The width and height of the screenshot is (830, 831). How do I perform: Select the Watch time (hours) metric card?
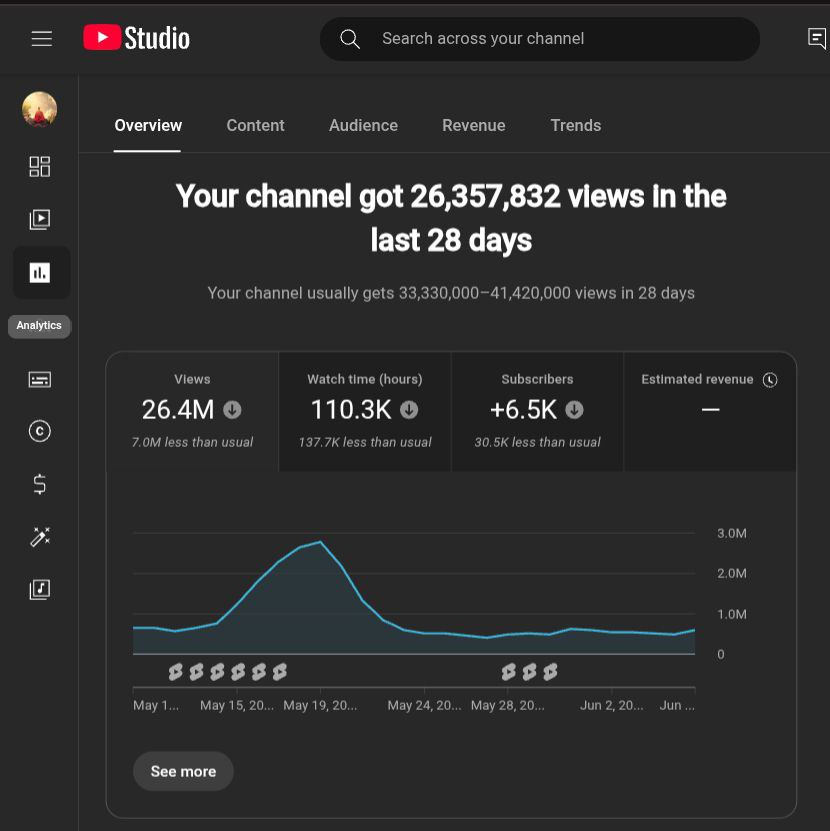coord(365,411)
